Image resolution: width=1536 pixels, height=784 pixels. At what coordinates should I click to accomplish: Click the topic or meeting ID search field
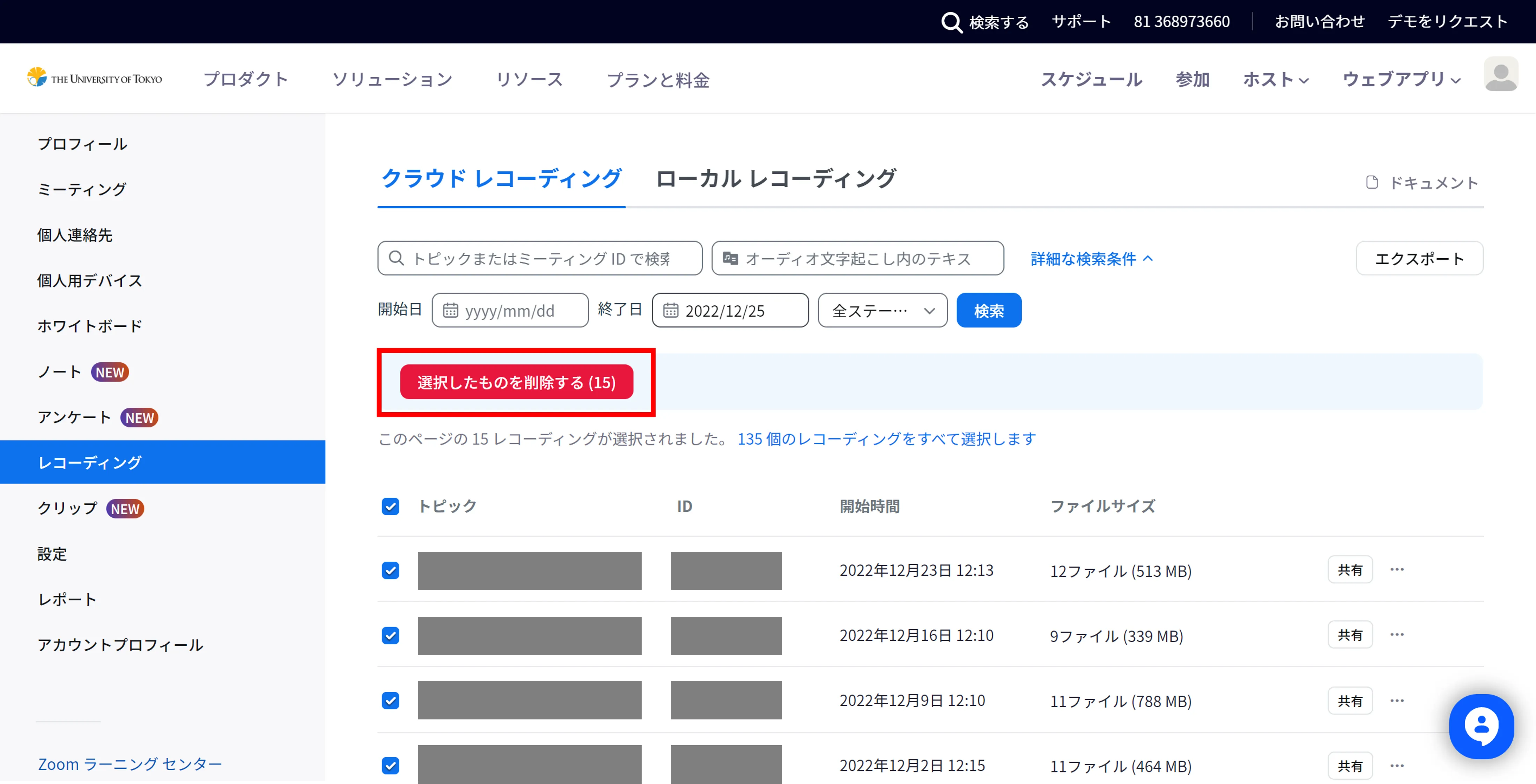coord(540,259)
